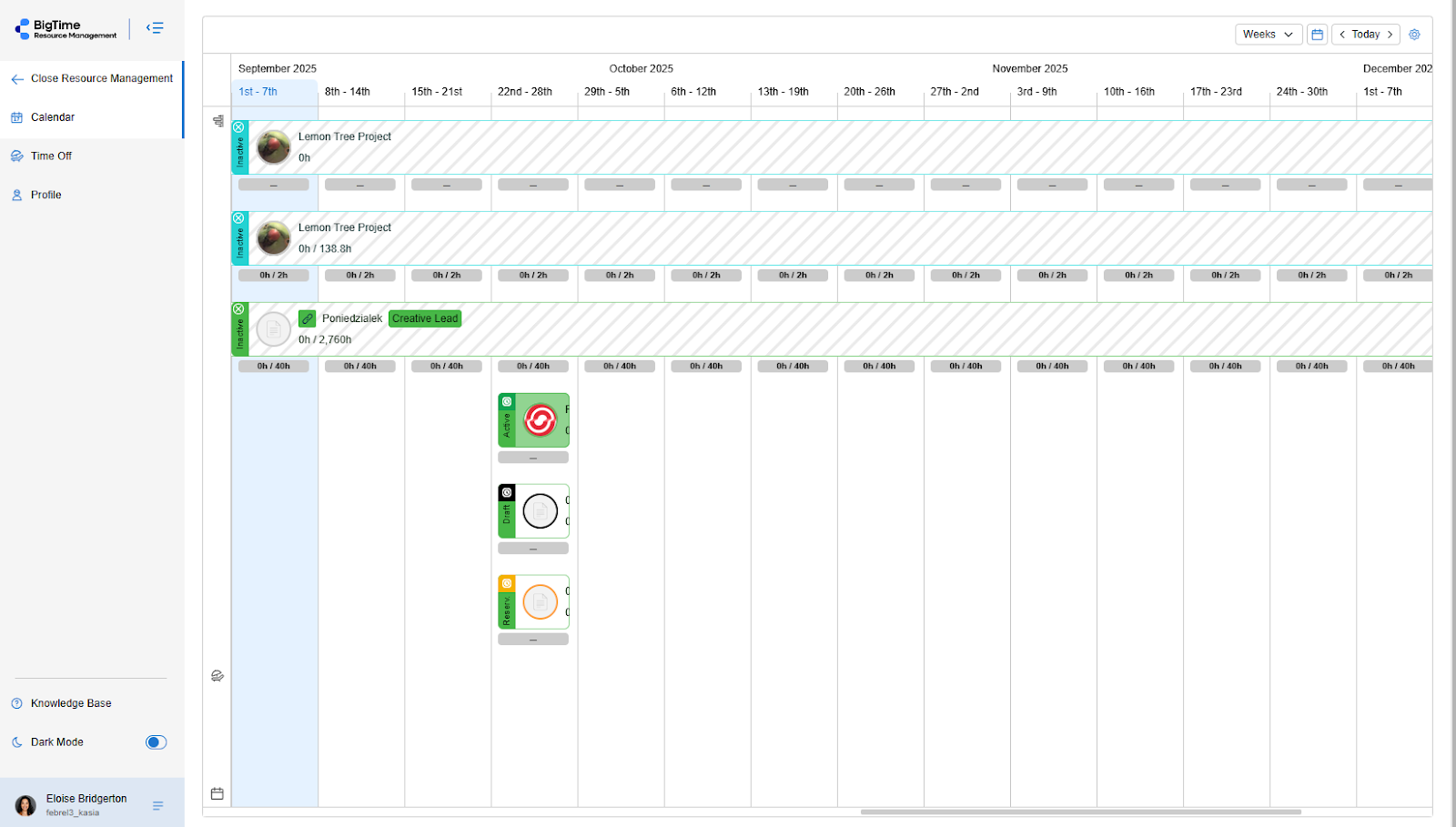
Task: Click Close Resource Management link
Action: pos(101,79)
